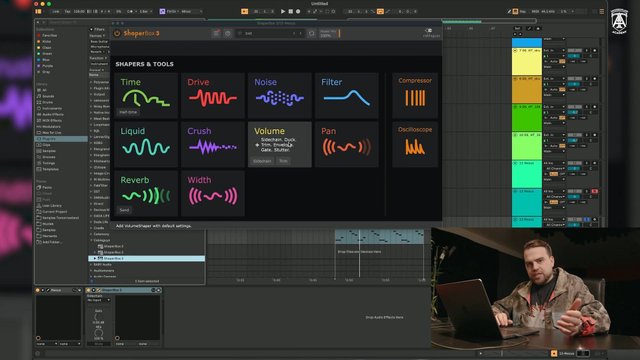Solo the yellow track
This screenshot has width=640, height=360.
click(587, 51)
